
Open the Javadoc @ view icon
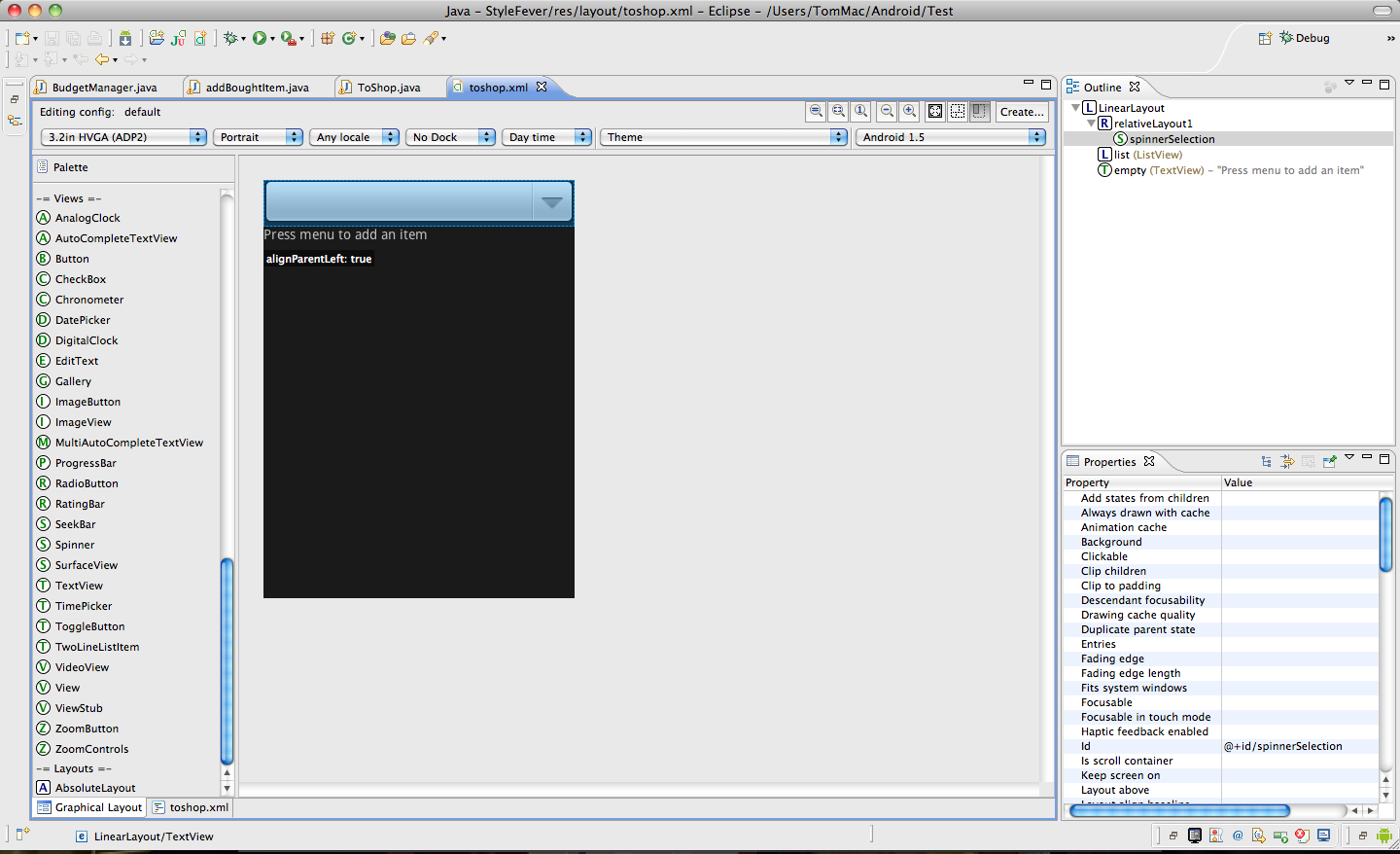click(x=1238, y=836)
